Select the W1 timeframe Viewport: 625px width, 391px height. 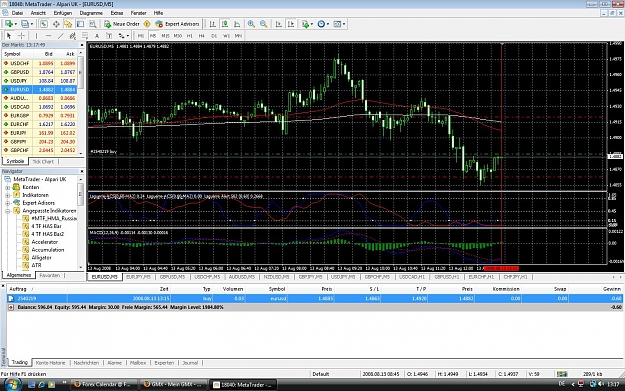pyautogui.click(x=226, y=36)
